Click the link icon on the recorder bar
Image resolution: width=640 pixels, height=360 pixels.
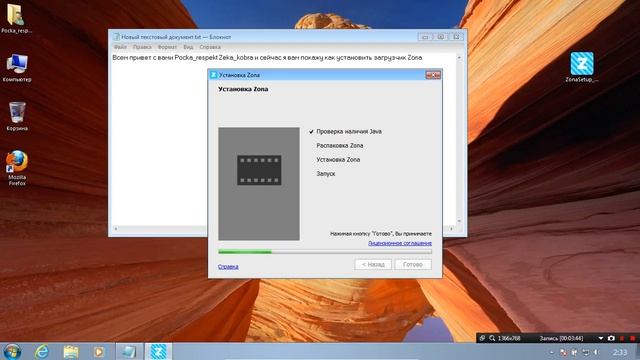482,338
